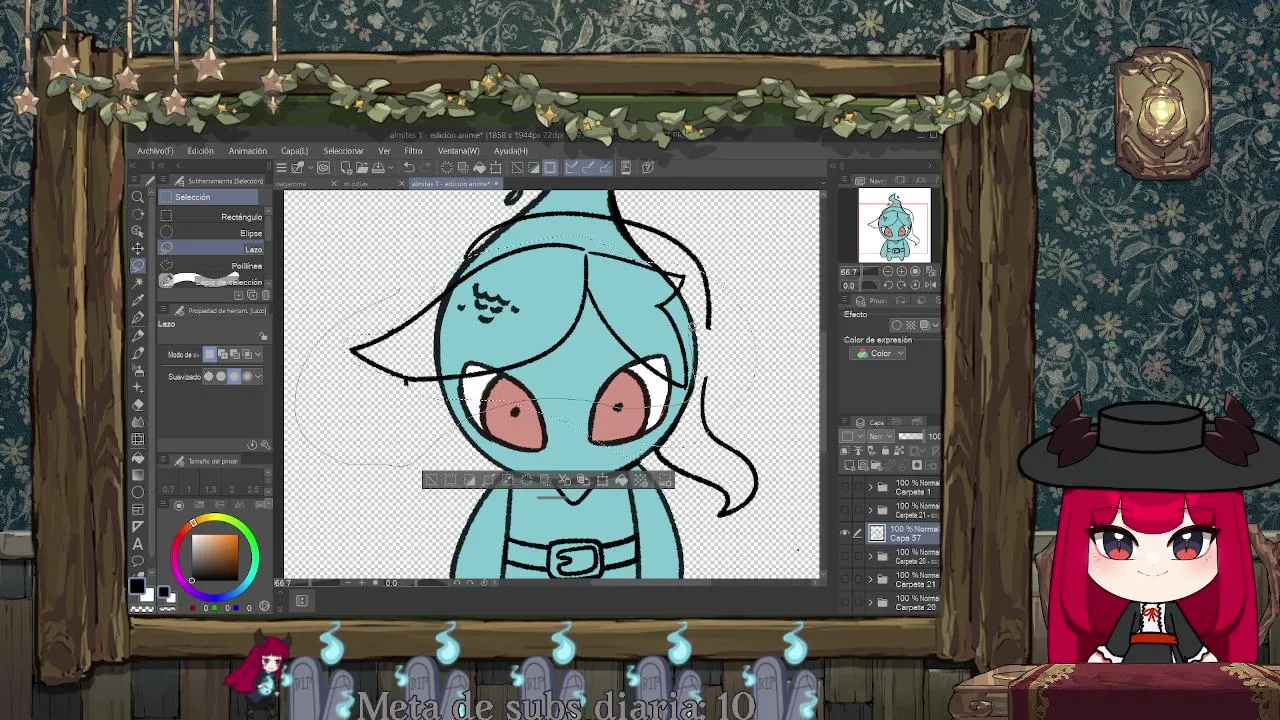Screen dimensions: 1280x720
Task: Click the Undo arrow in command bar
Action: tap(408, 167)
